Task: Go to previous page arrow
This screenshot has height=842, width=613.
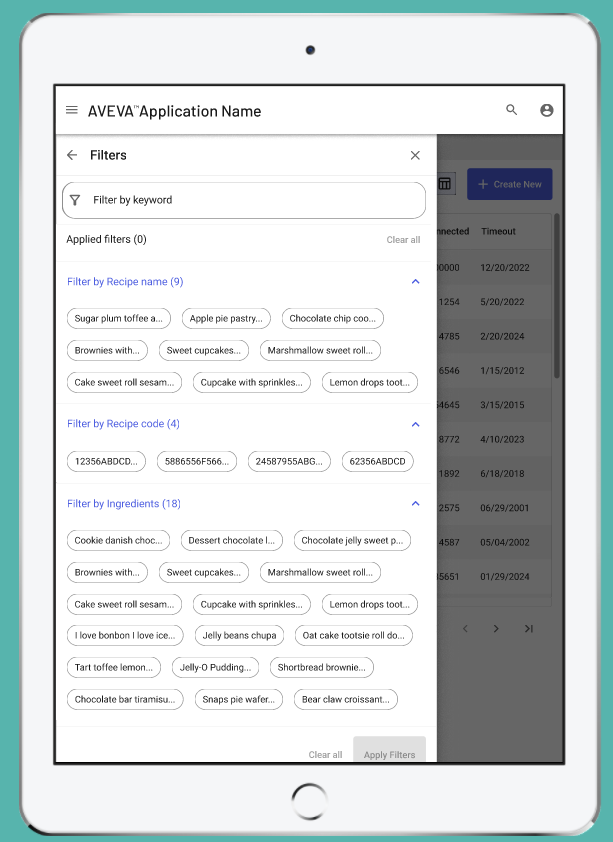Action: (x=465, y=628)
